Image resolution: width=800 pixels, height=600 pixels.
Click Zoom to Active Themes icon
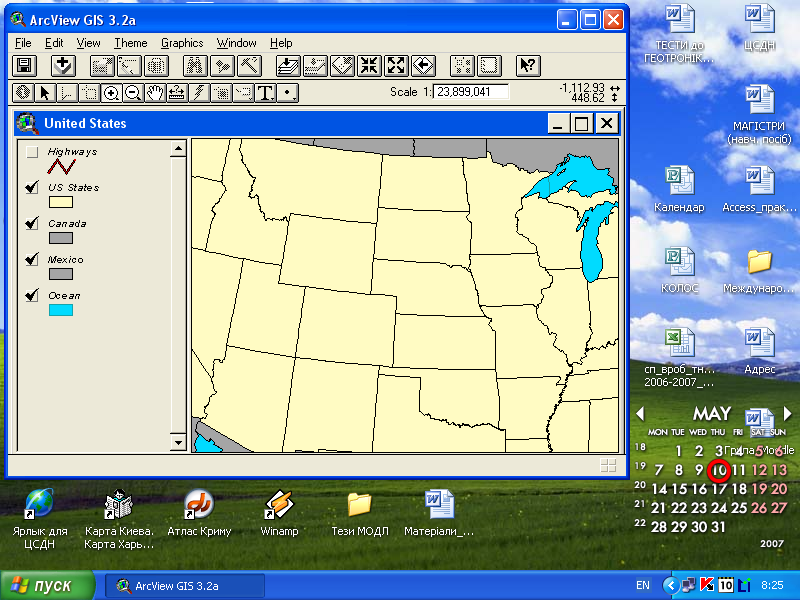pyautogui.click(x=315, y=66)
